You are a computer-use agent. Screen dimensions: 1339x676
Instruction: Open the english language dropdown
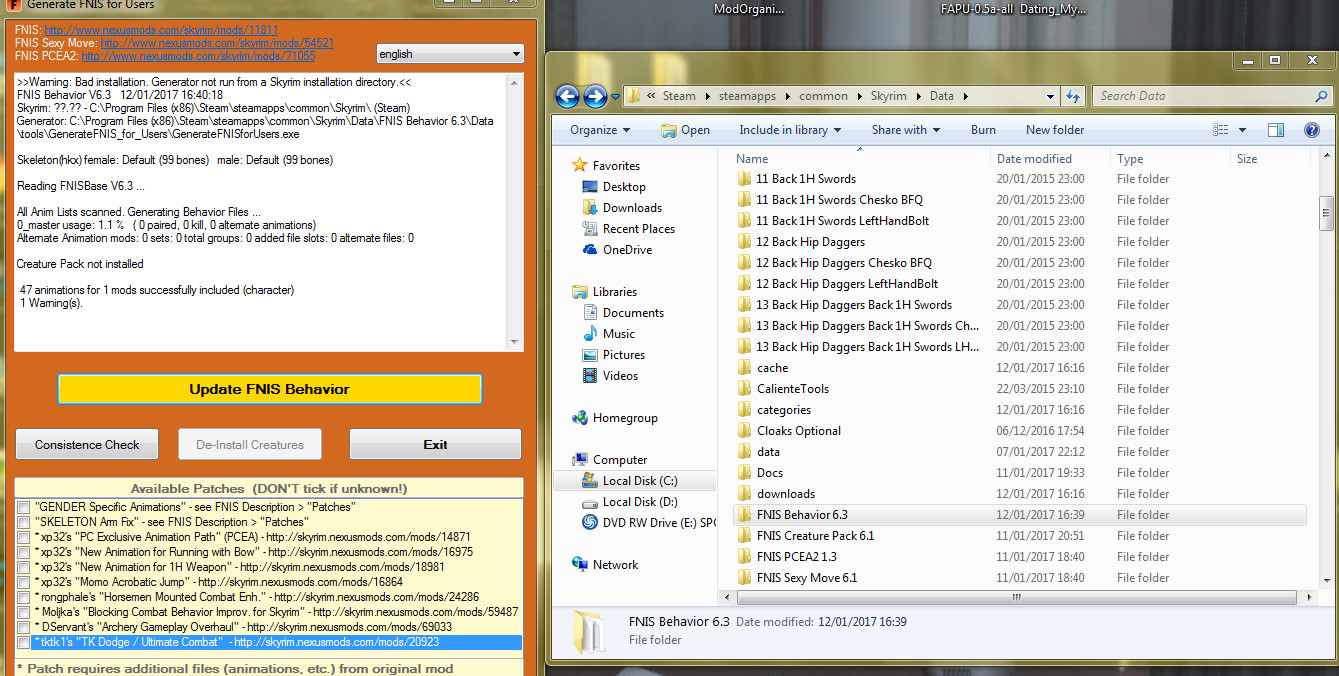coord(450,54)
